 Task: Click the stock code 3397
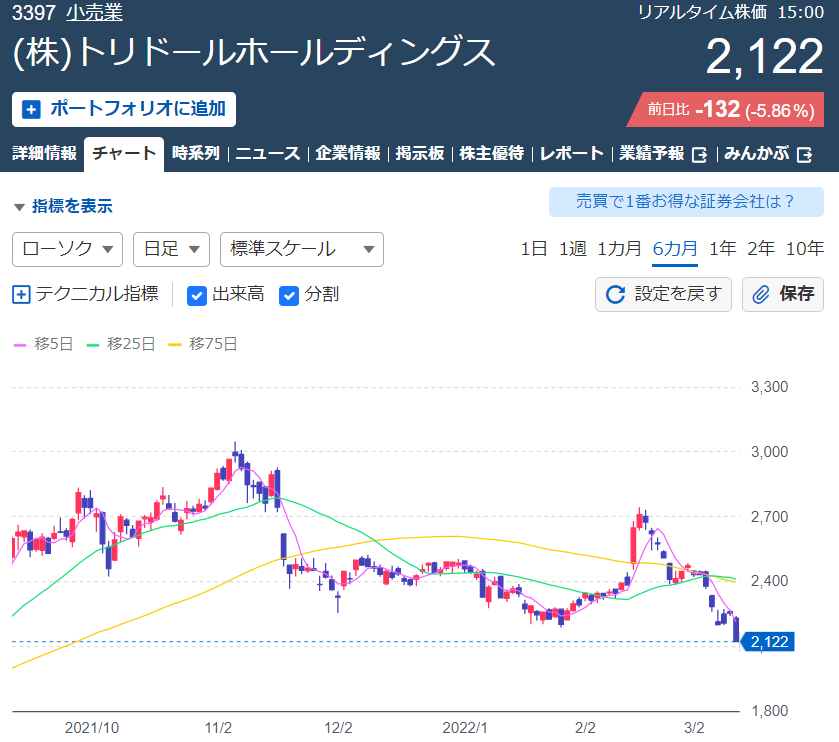point(34,12)
